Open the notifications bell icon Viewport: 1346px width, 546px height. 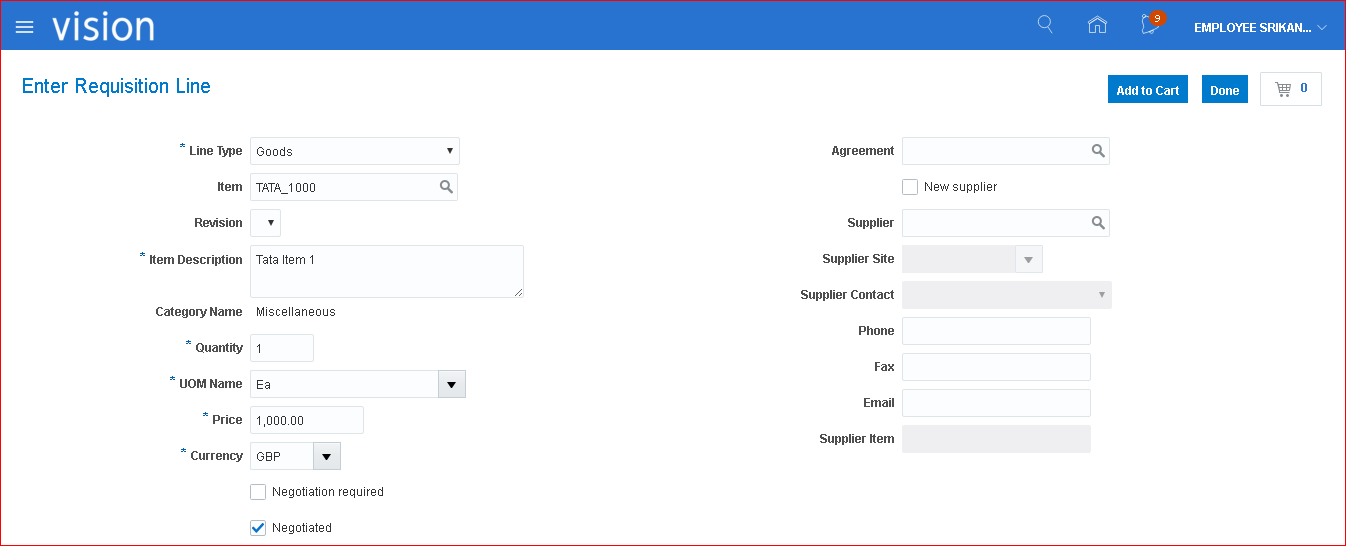1150,26
